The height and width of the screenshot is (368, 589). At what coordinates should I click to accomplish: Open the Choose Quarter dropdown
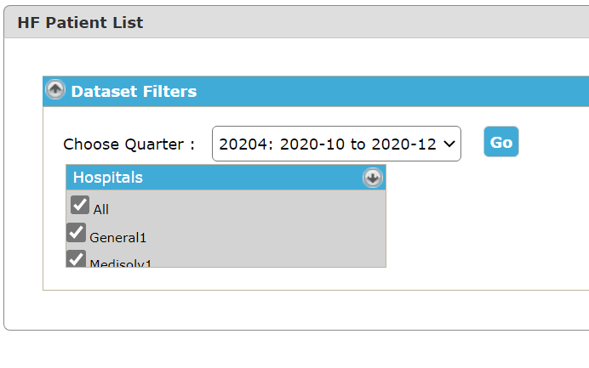336,144
